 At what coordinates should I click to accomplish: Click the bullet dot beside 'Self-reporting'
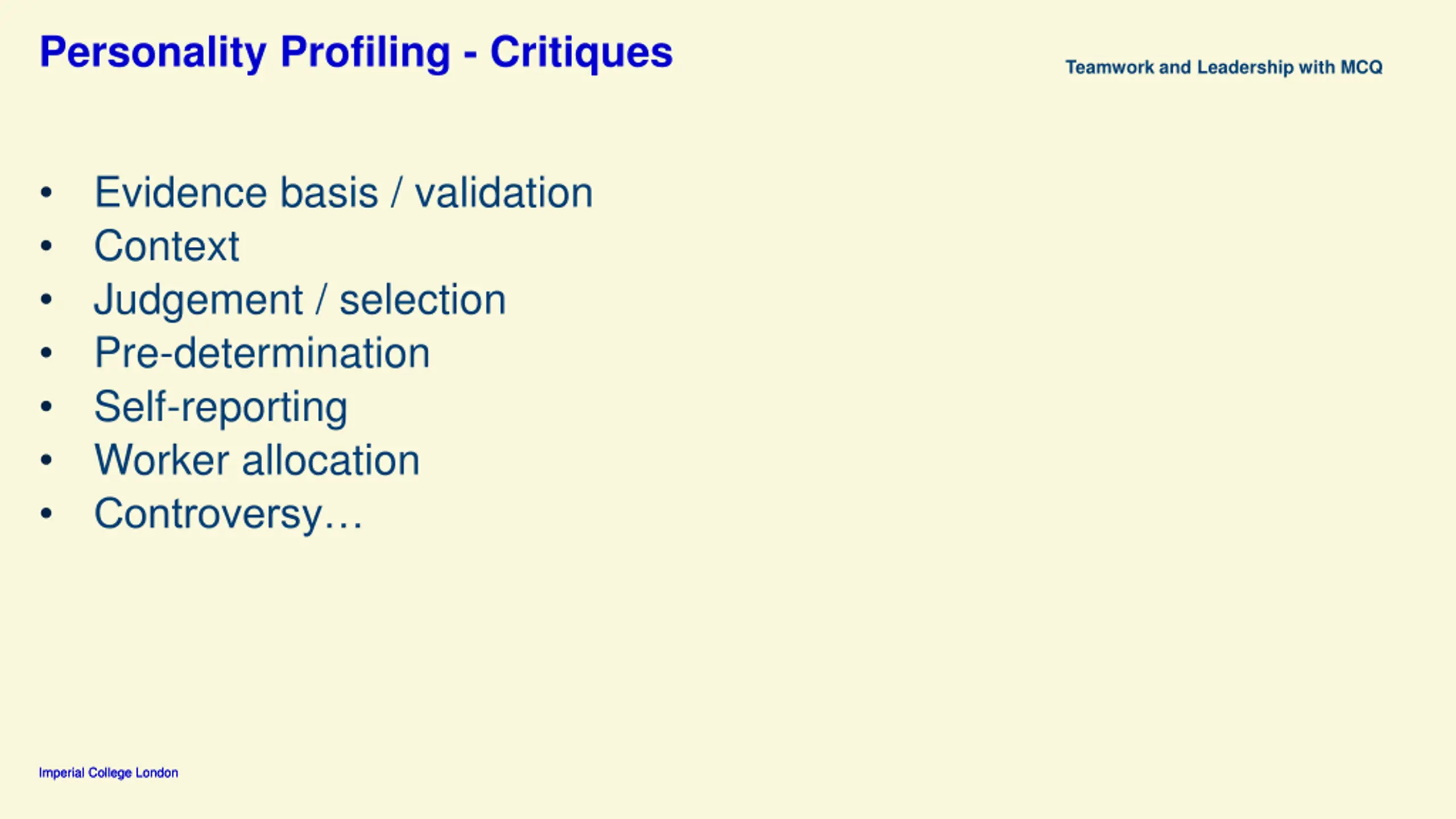coord(46,407)
